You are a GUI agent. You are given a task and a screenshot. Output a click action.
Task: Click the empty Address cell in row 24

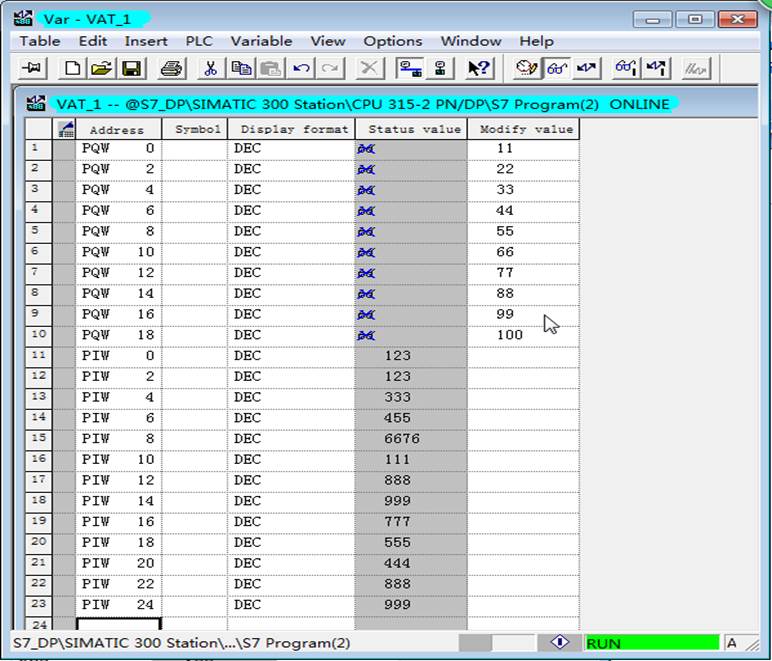point(119,624)
